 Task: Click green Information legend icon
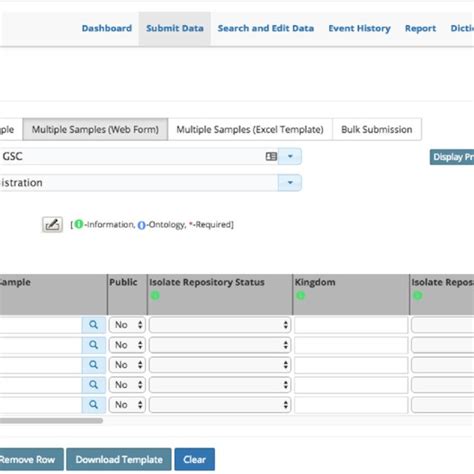79,224
